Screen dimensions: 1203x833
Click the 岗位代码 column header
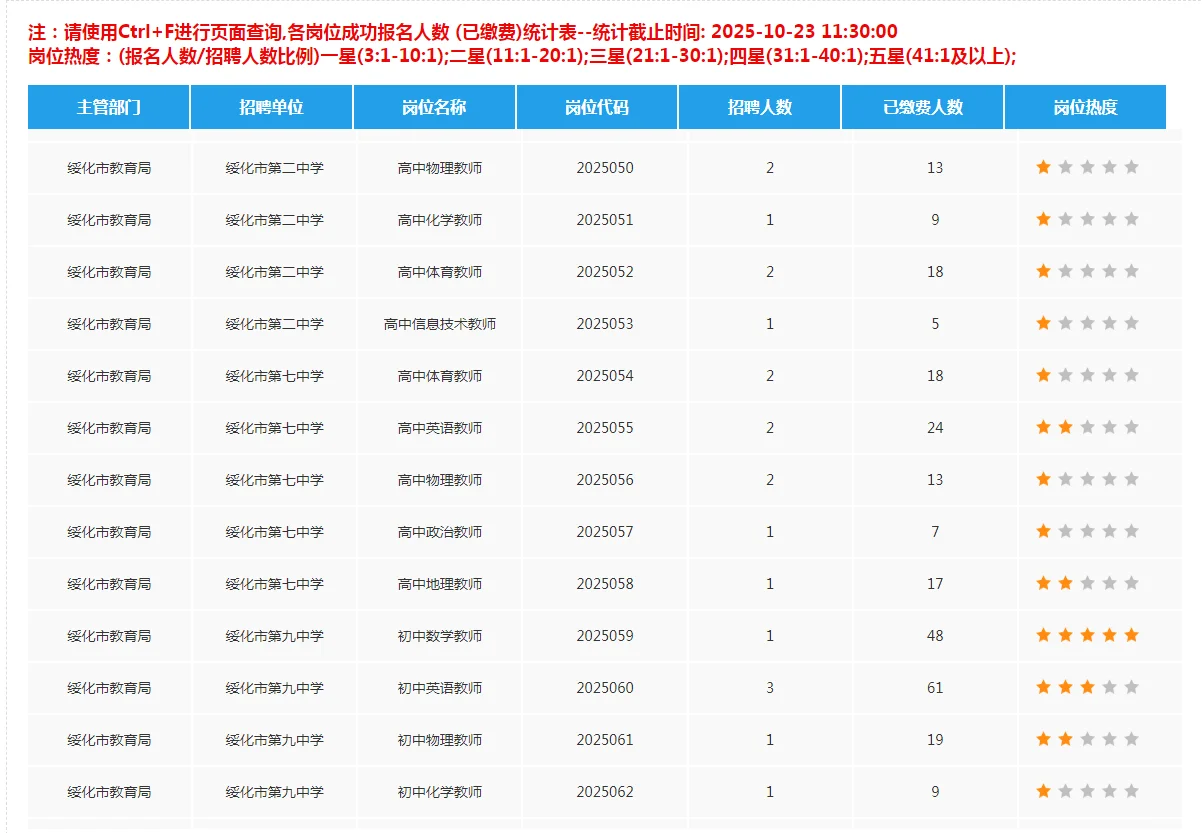[x=597, y=108]
